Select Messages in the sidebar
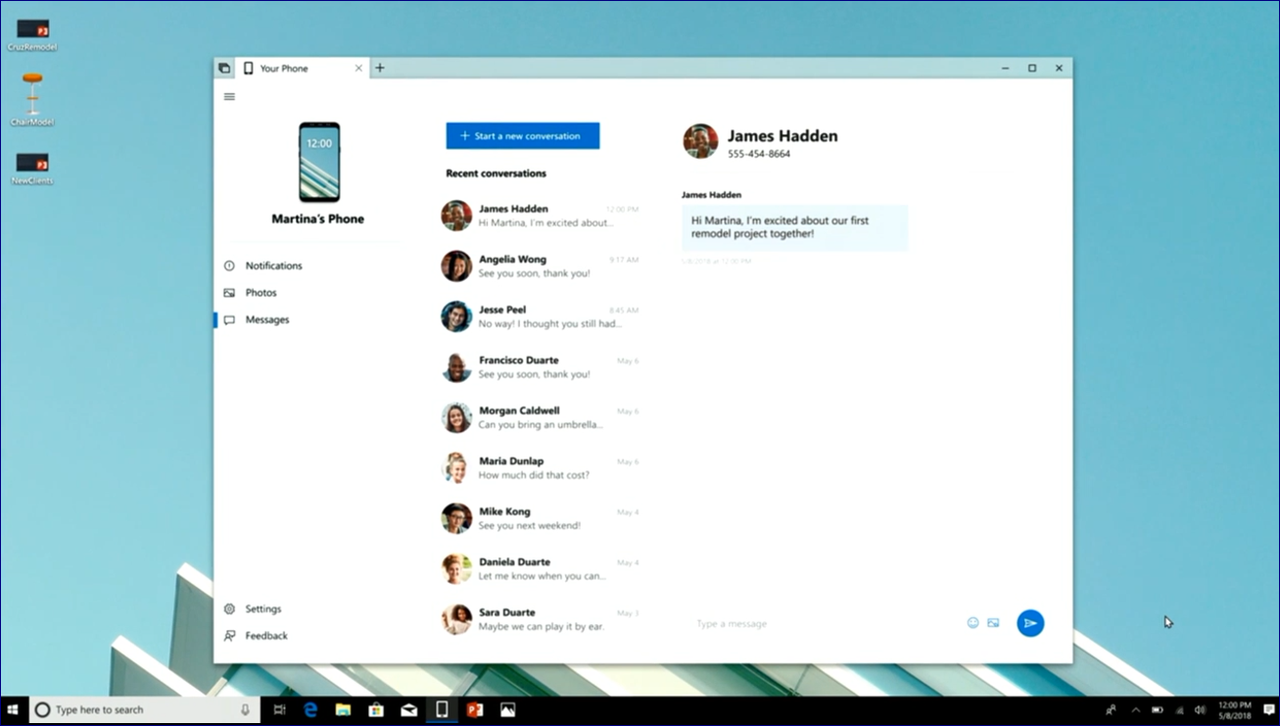 click(x=267, y=320)
